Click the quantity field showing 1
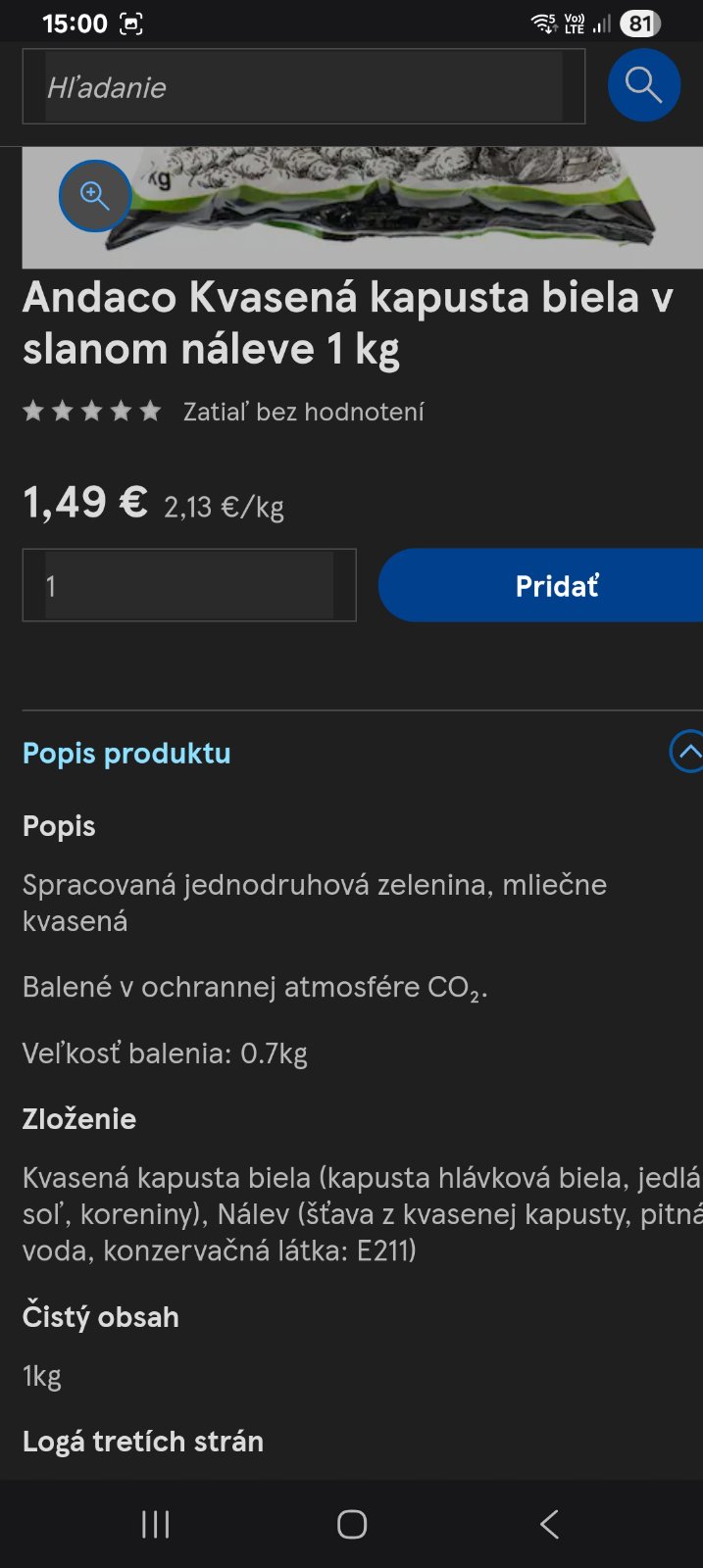The image size is (703, 1568). point(188,586)
